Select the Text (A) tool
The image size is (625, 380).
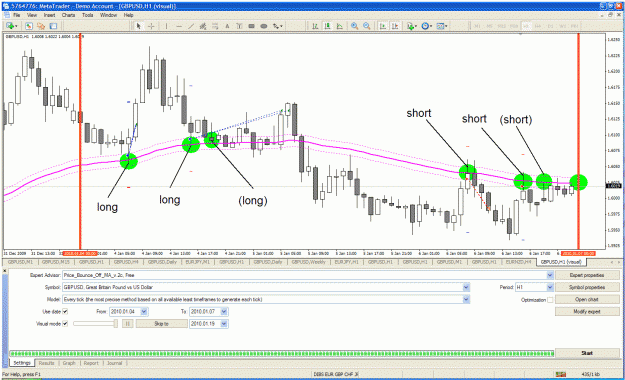point(227,26)
